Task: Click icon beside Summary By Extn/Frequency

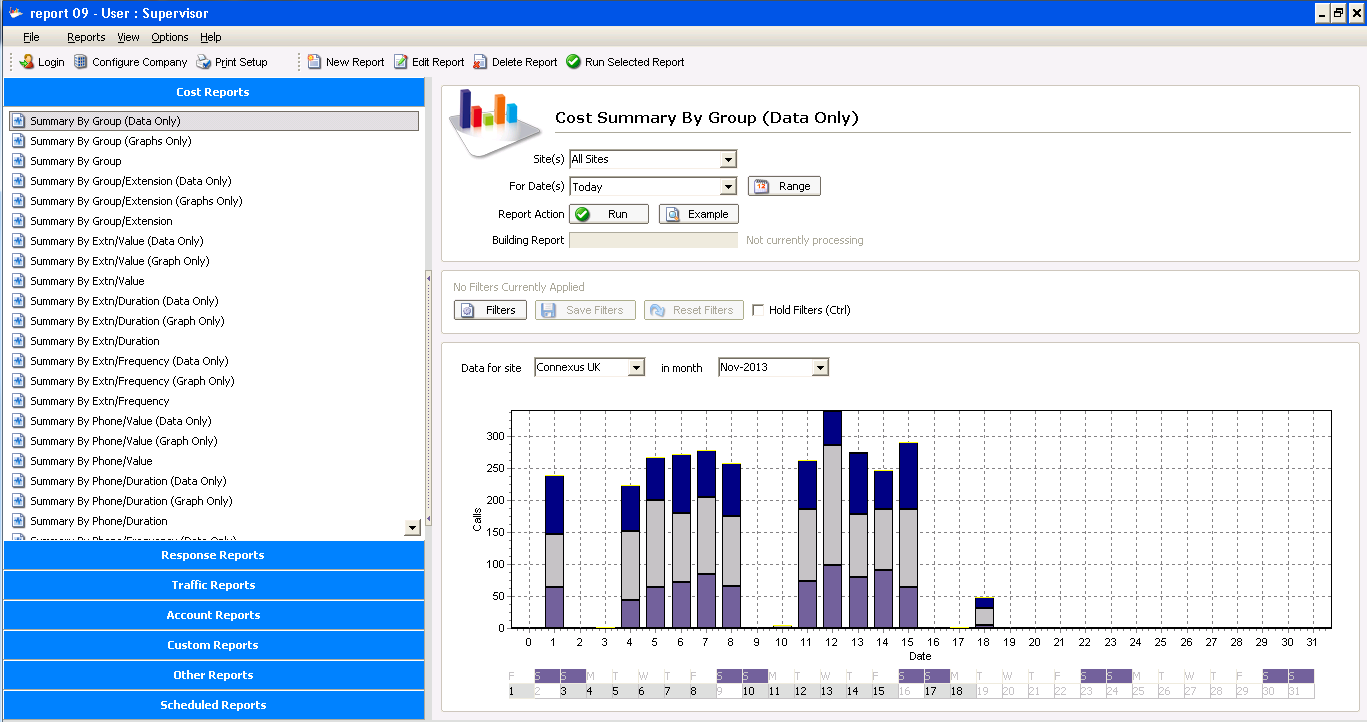Action: click(18, 401)
